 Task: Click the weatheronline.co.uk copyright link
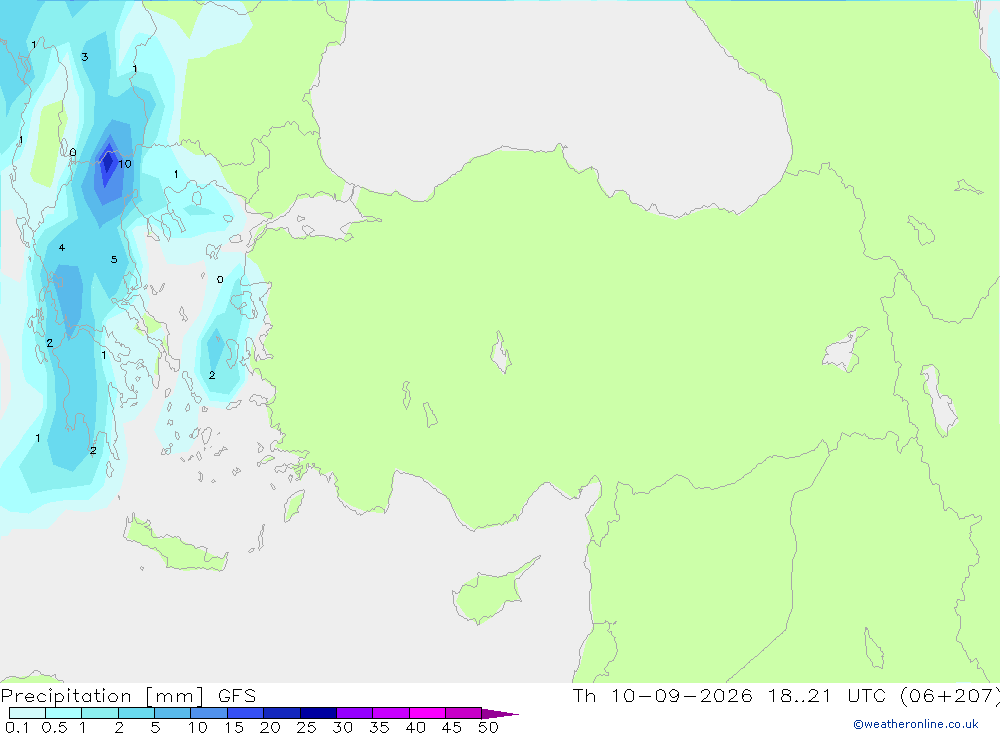[916, 724]
